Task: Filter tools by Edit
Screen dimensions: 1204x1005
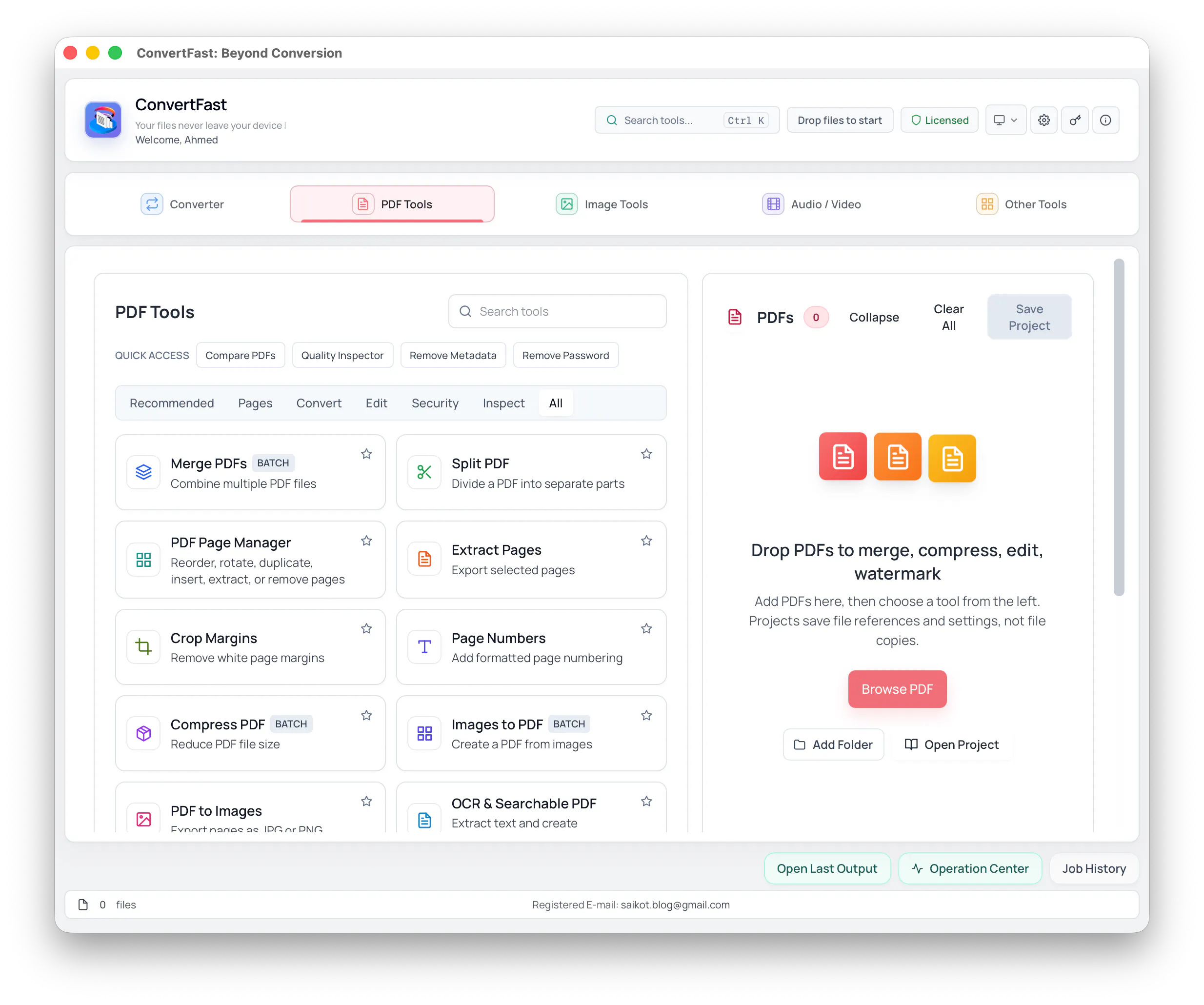Action: tap(376, 403)
